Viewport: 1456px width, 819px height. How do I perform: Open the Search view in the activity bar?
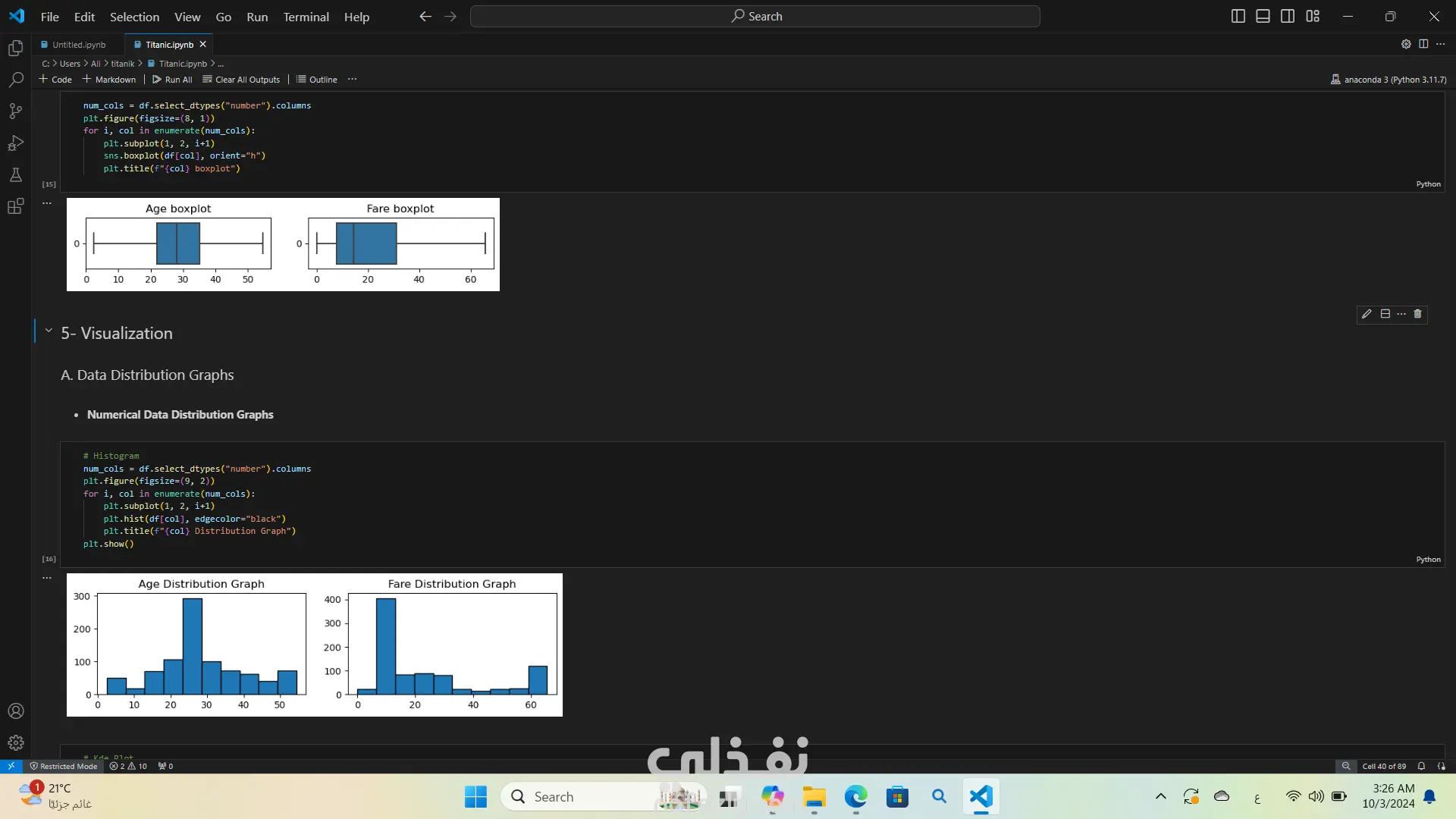[15, 80]
